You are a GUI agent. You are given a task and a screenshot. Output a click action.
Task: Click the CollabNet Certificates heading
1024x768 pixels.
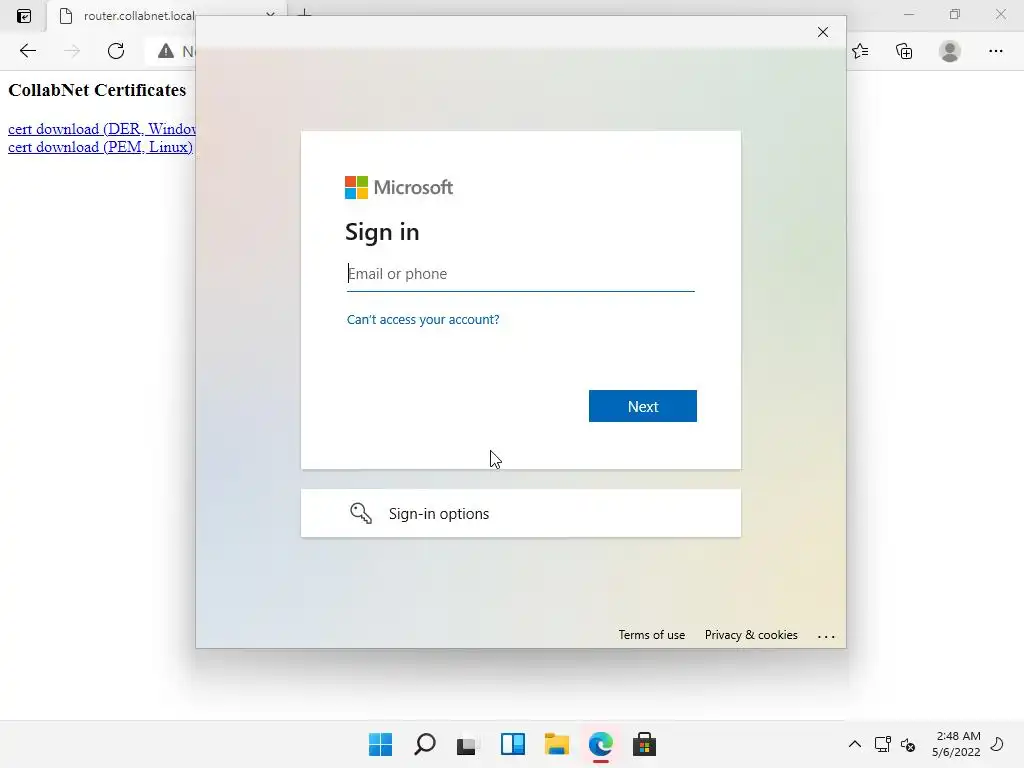click(97, 90)
